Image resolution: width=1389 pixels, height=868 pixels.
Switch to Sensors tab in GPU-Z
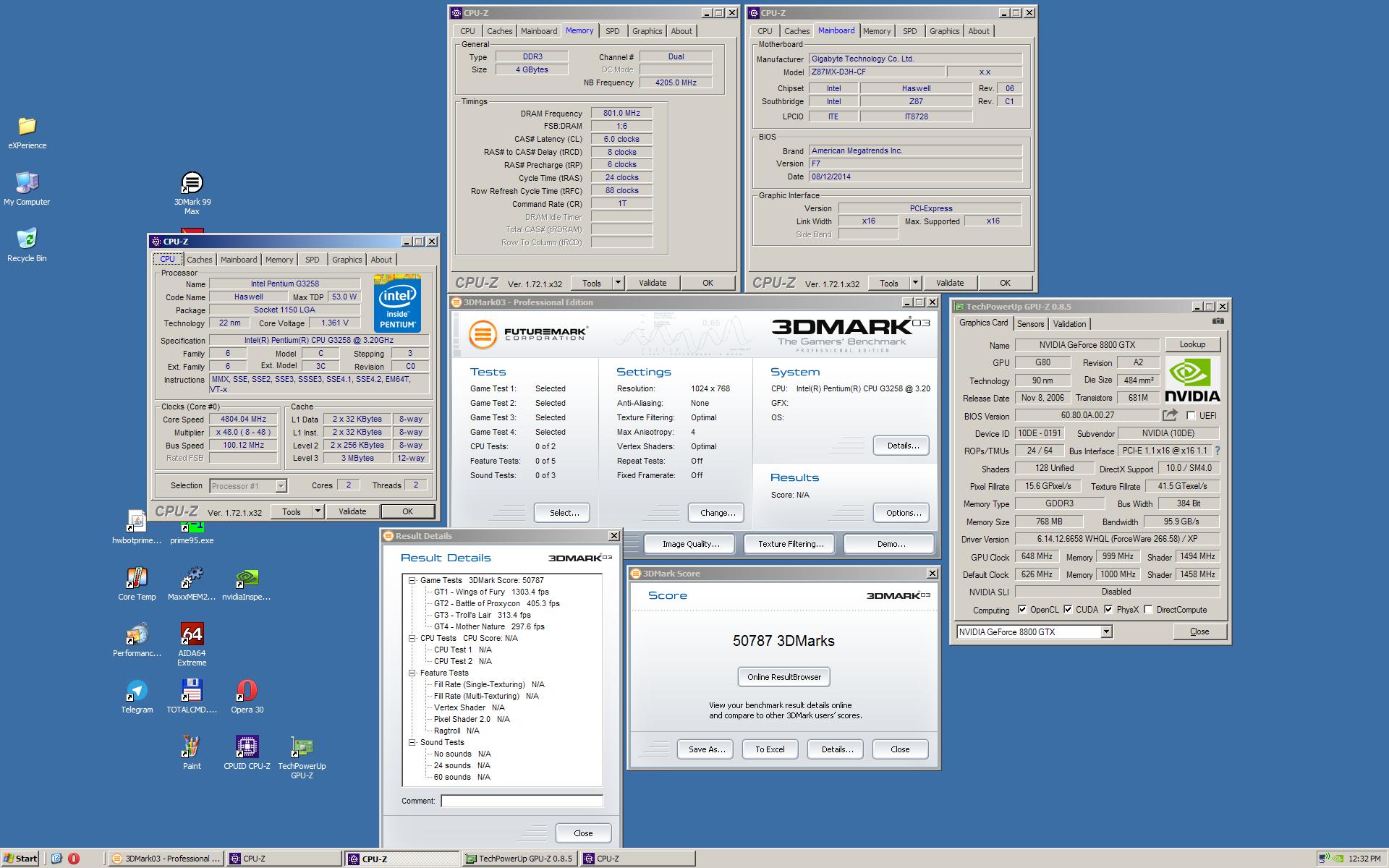[1030, 324]
